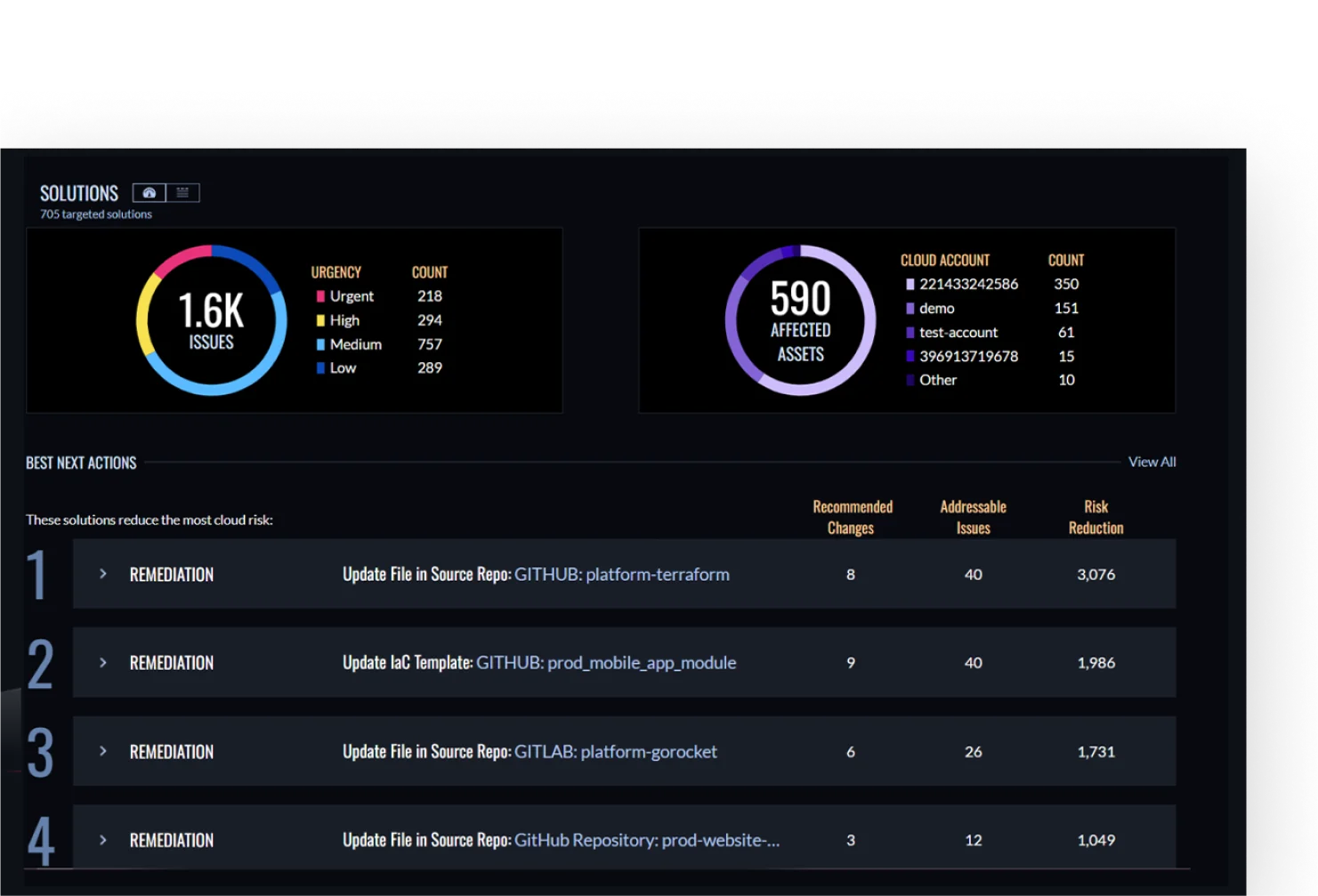Expand the prod-website remediation row
This screenshot has height=896, width=1318.
(103, 840)
